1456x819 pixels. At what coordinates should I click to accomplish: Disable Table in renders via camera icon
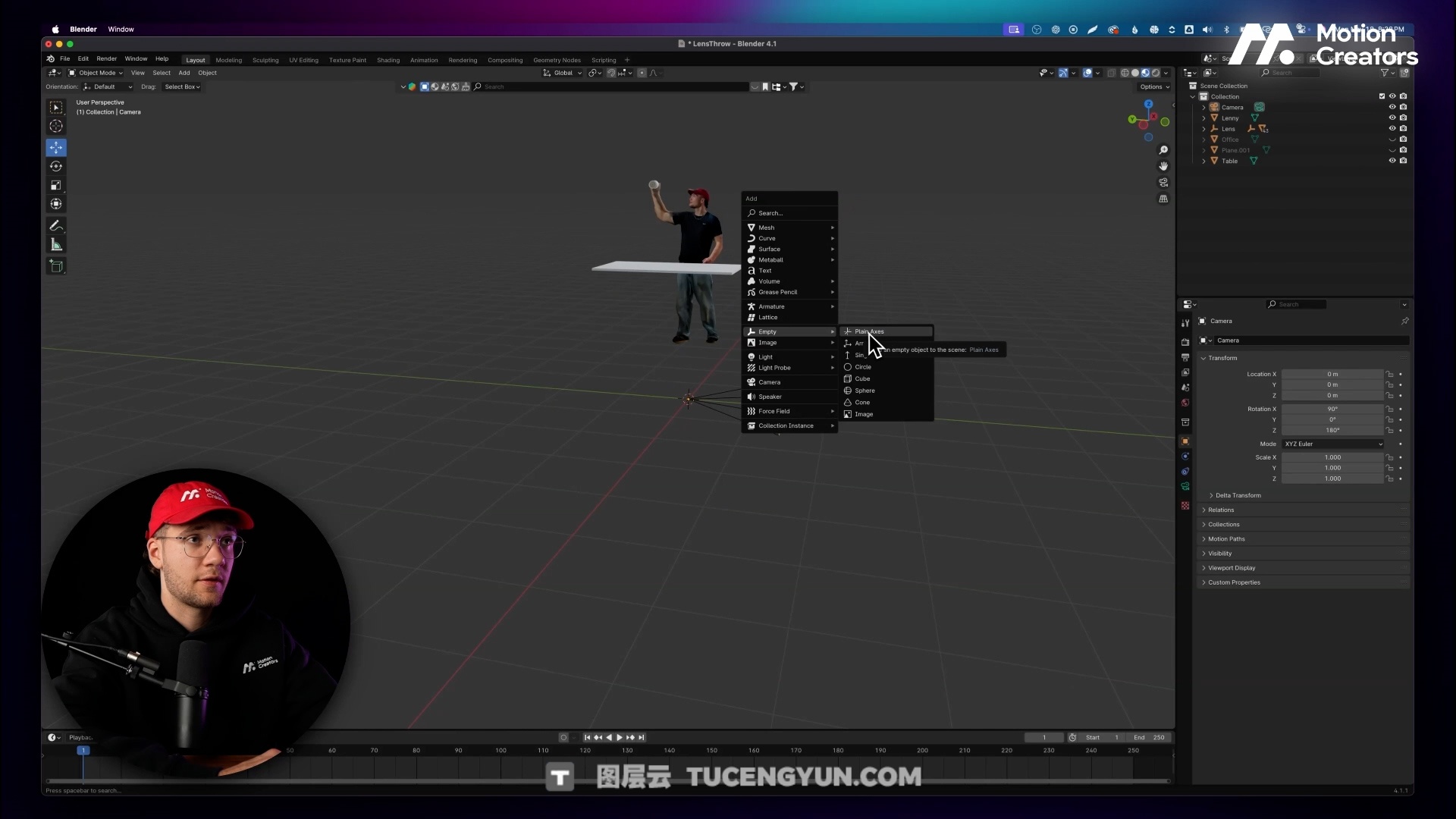click(1404, 161)
